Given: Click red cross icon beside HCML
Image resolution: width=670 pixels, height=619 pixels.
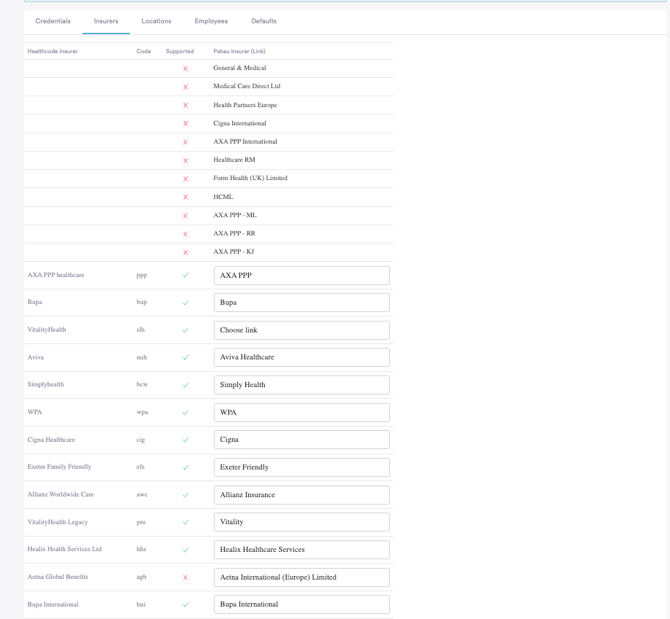Looking at the screenshot, I should [x=185, y=198].
